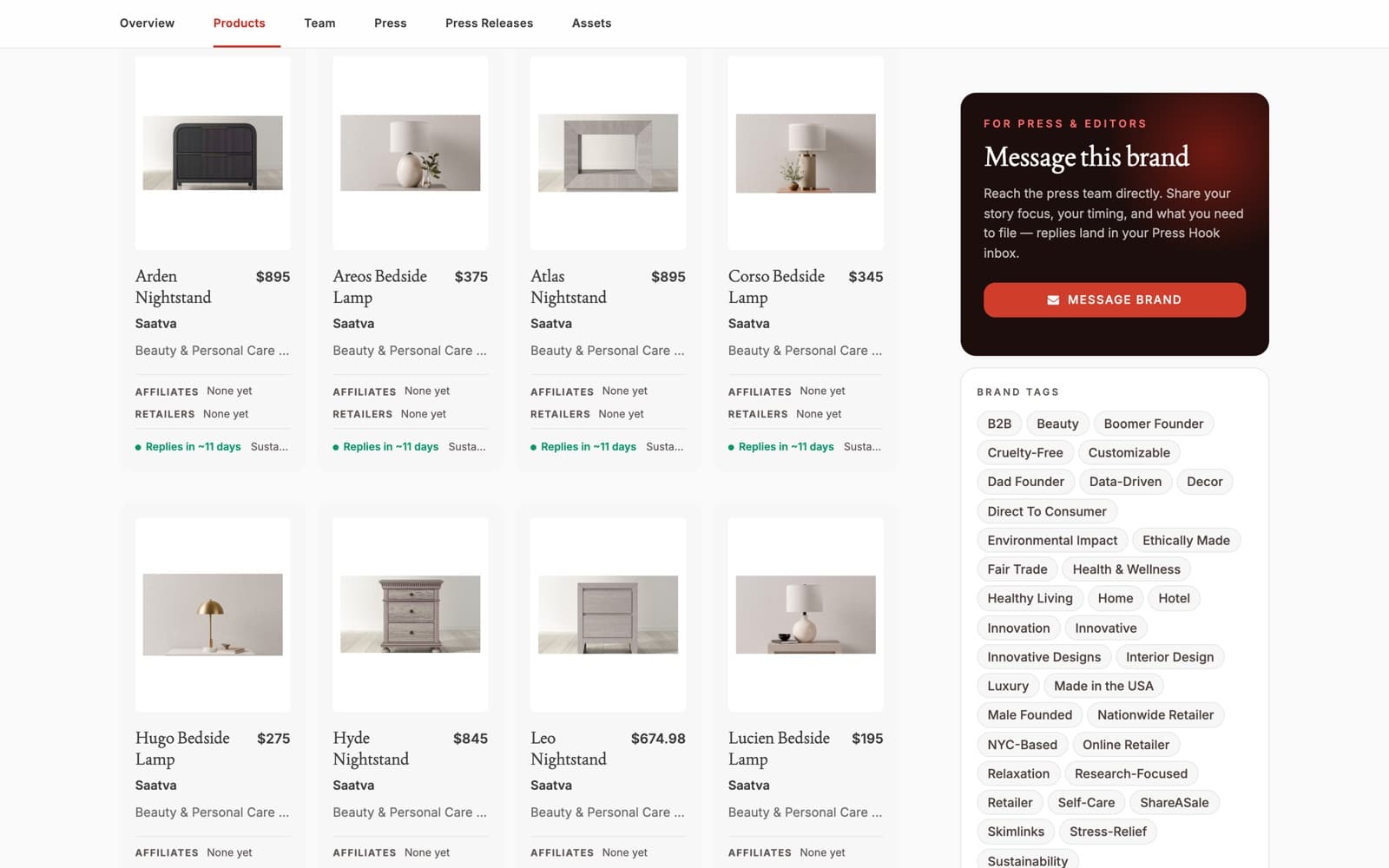
Task: Select the Skimlinks tag
Action: [x=1016, y=832]
